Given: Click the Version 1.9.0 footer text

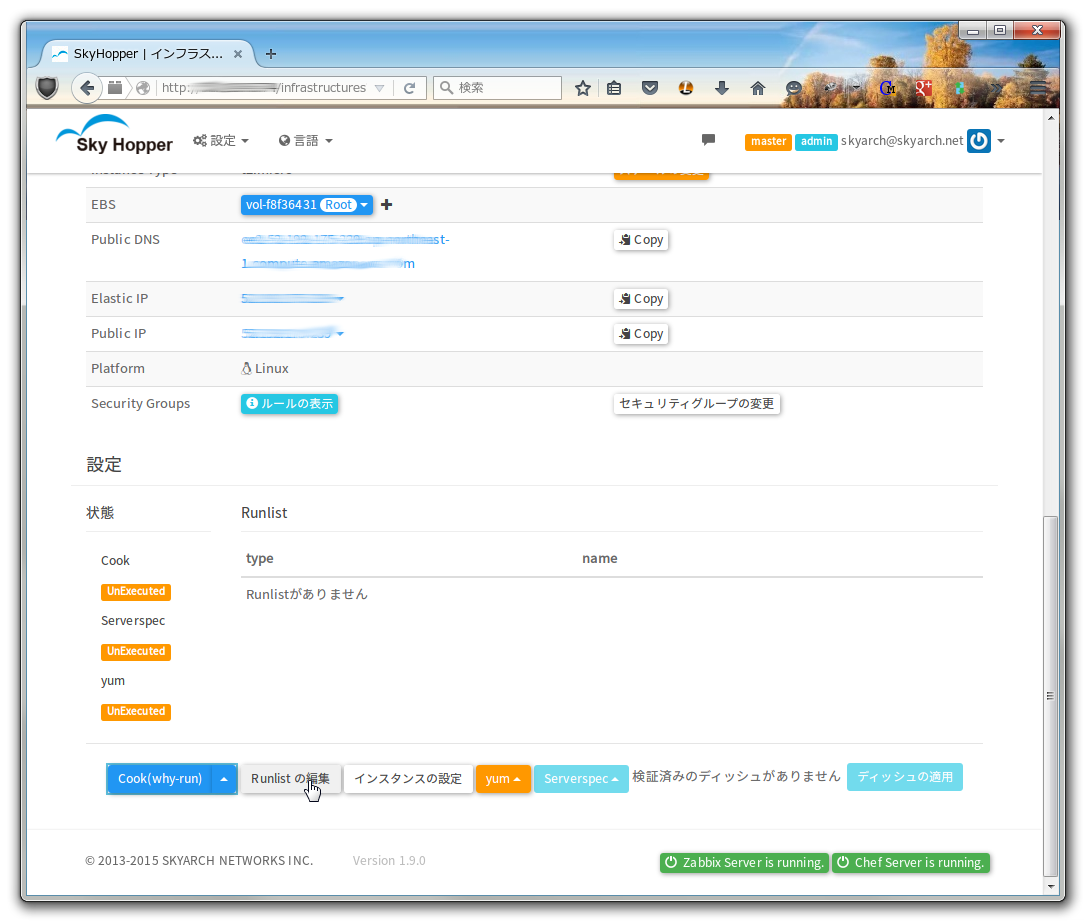Looking at the screenshot, I should point(389,860).
